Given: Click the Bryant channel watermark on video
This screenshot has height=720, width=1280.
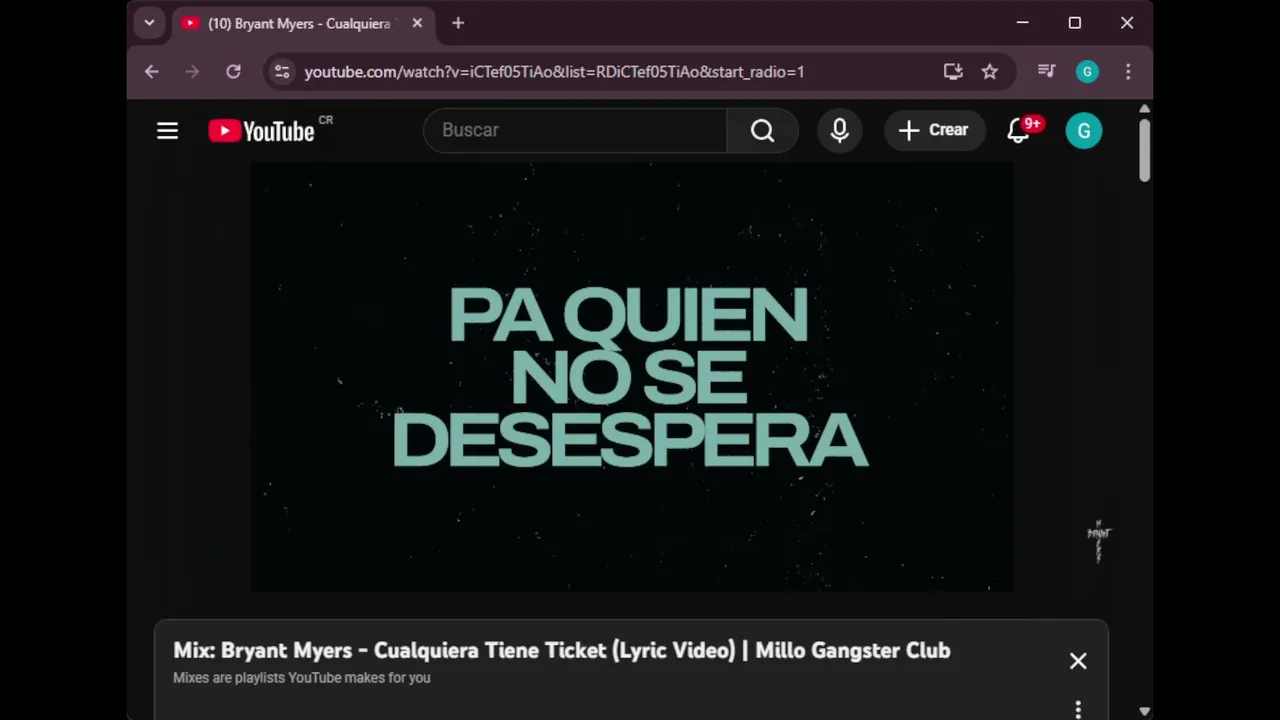Looking at the screenshot, I should 1099,541.
